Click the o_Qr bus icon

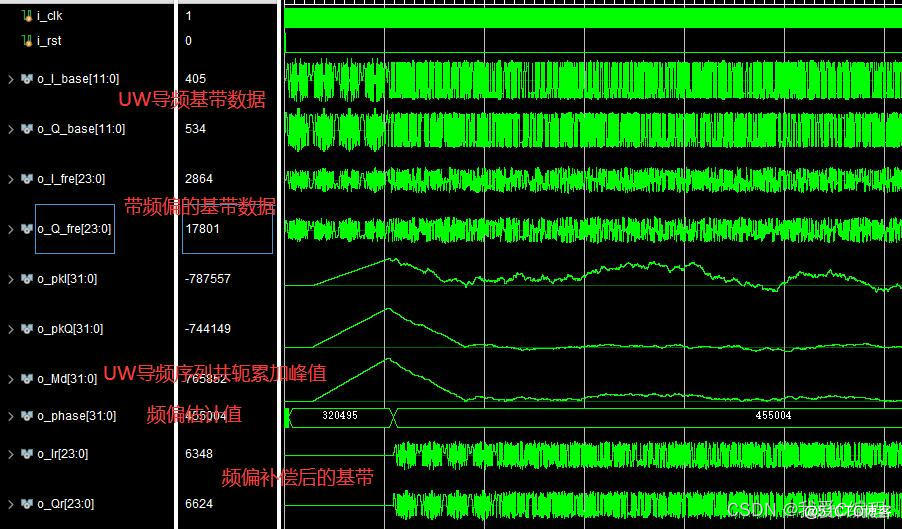[26, 504]
